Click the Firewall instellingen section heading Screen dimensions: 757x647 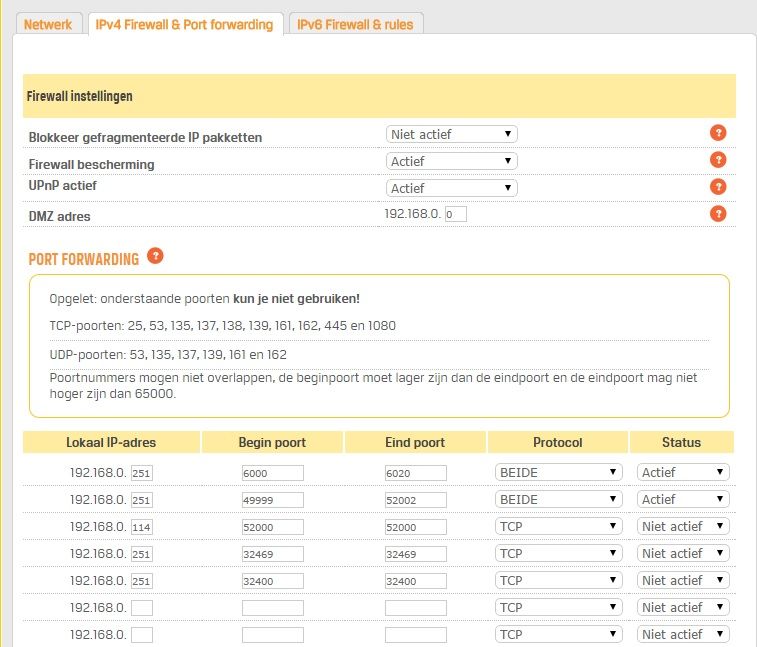pyautogui.click(x=80, y=96)
